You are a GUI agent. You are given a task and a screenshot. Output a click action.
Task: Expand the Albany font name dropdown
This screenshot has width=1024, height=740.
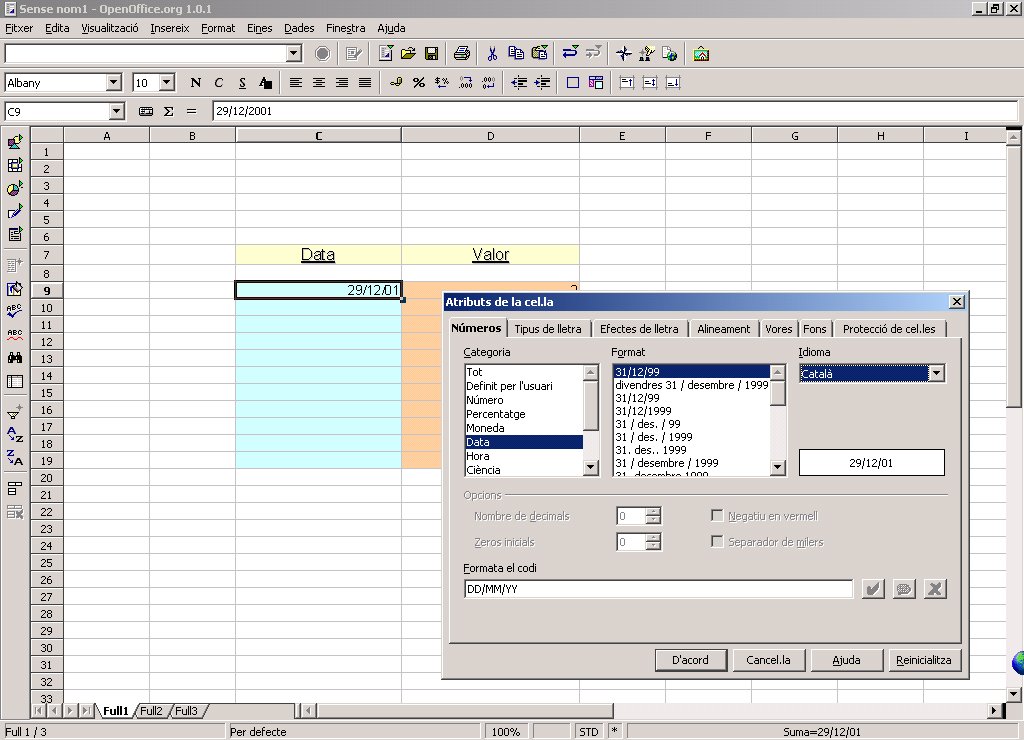pos(113,83)
